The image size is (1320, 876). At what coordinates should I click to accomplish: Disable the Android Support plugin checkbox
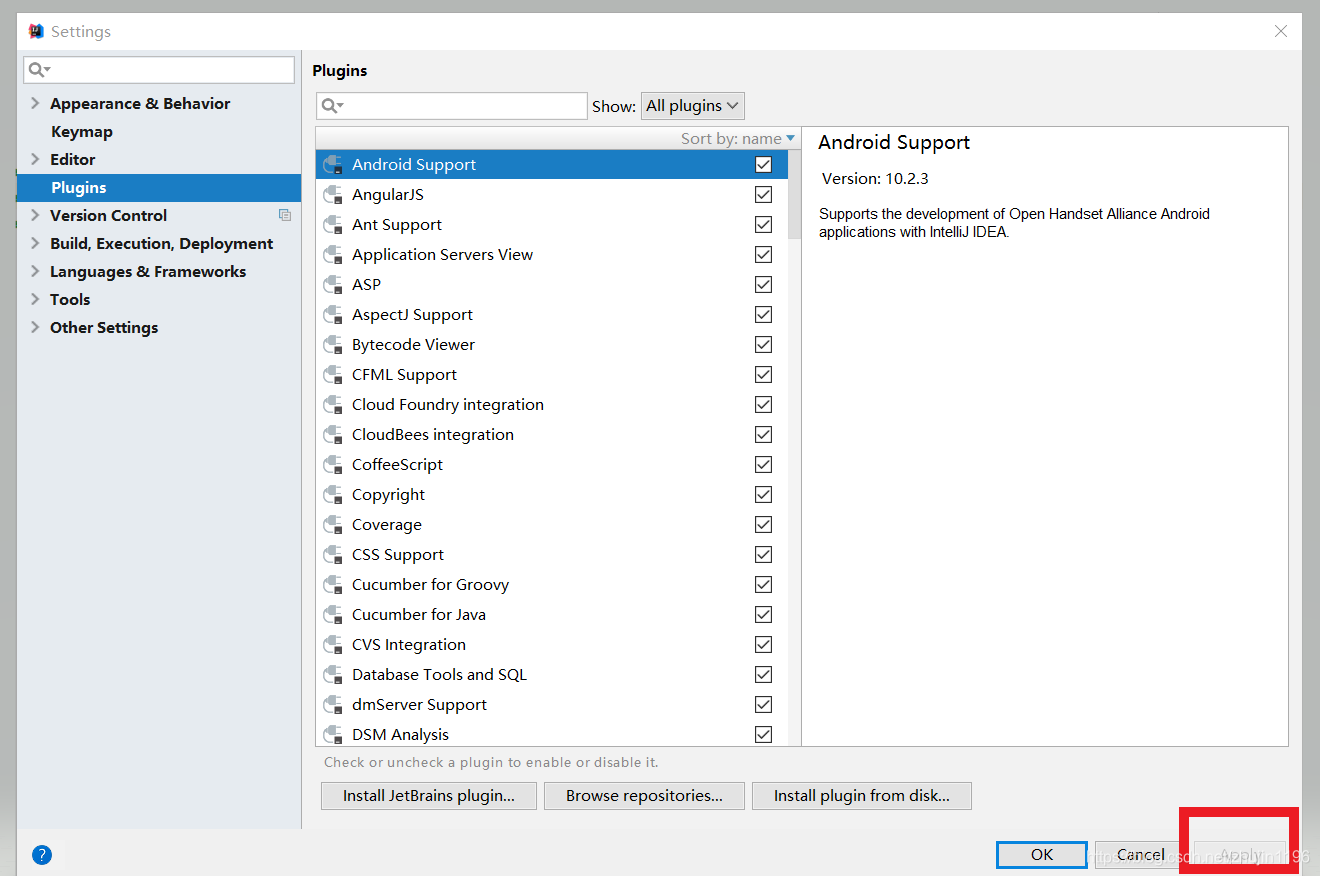(x=764, y=165)
